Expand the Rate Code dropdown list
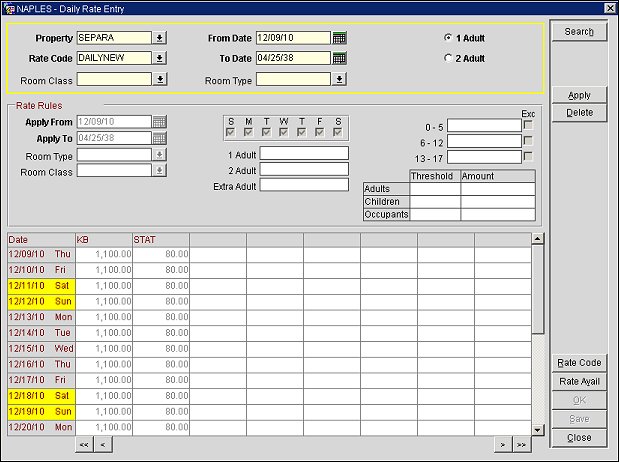The height and width of the screenshot is (462, 619). tap(160, 58)
